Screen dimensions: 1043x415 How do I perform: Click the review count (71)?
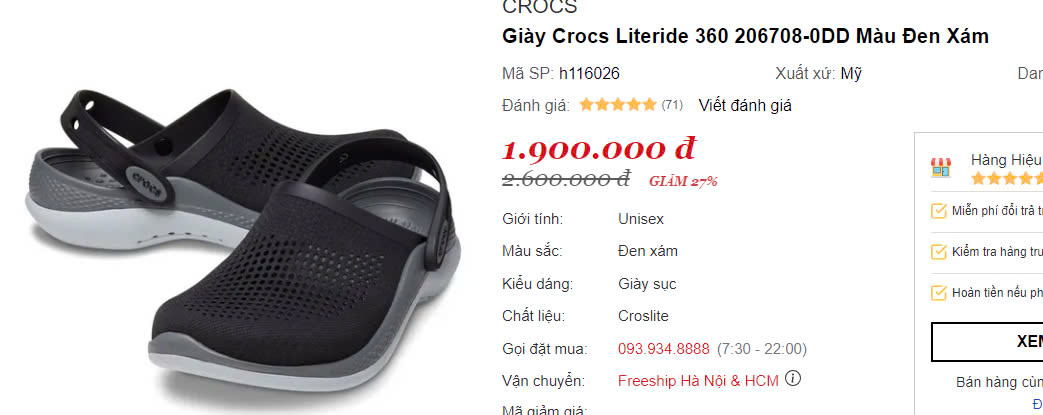[672, 105]
